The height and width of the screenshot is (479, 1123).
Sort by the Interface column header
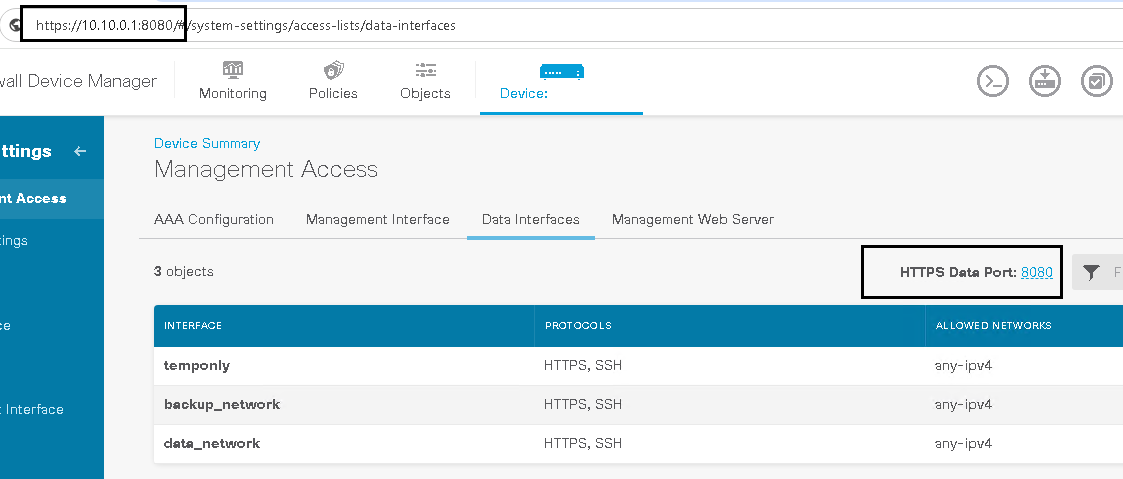click(x=193, y=326)
